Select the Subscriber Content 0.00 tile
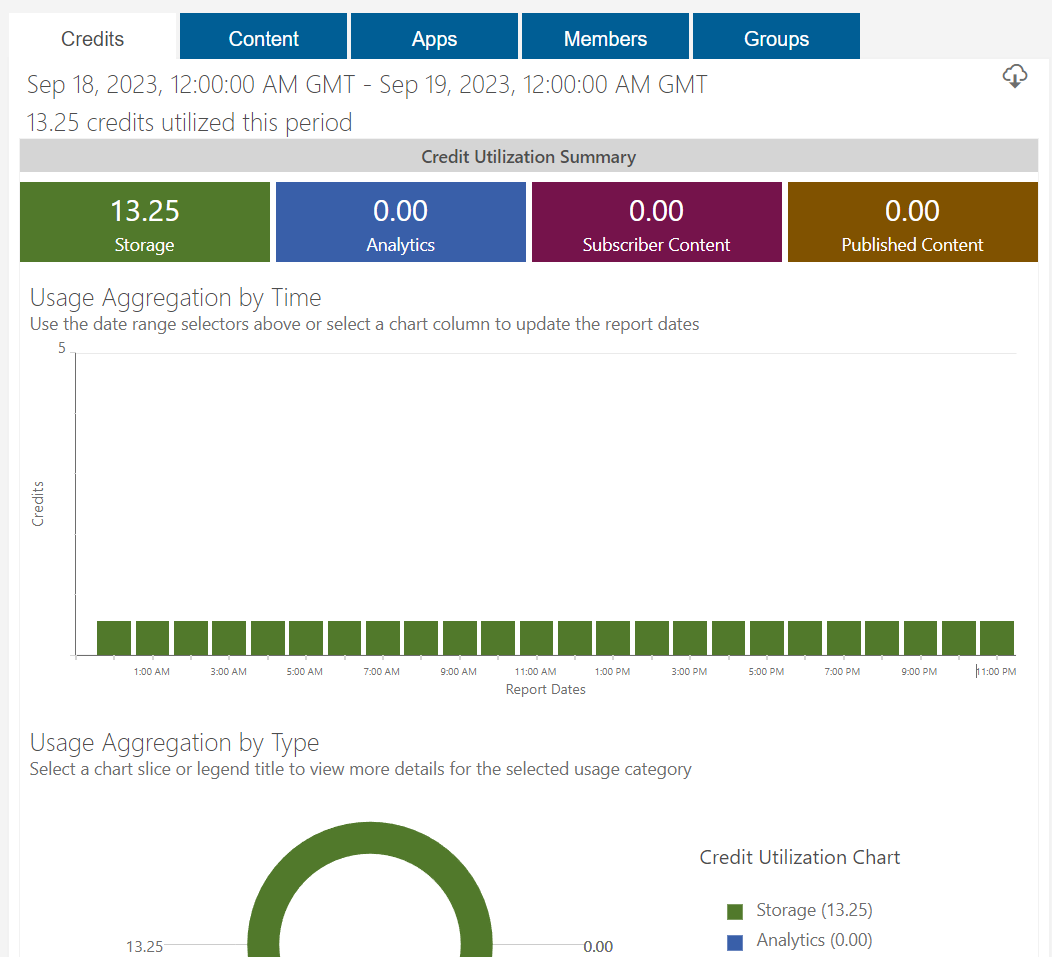This screenshot has height=957, width=1052. (x=657, y=222)
